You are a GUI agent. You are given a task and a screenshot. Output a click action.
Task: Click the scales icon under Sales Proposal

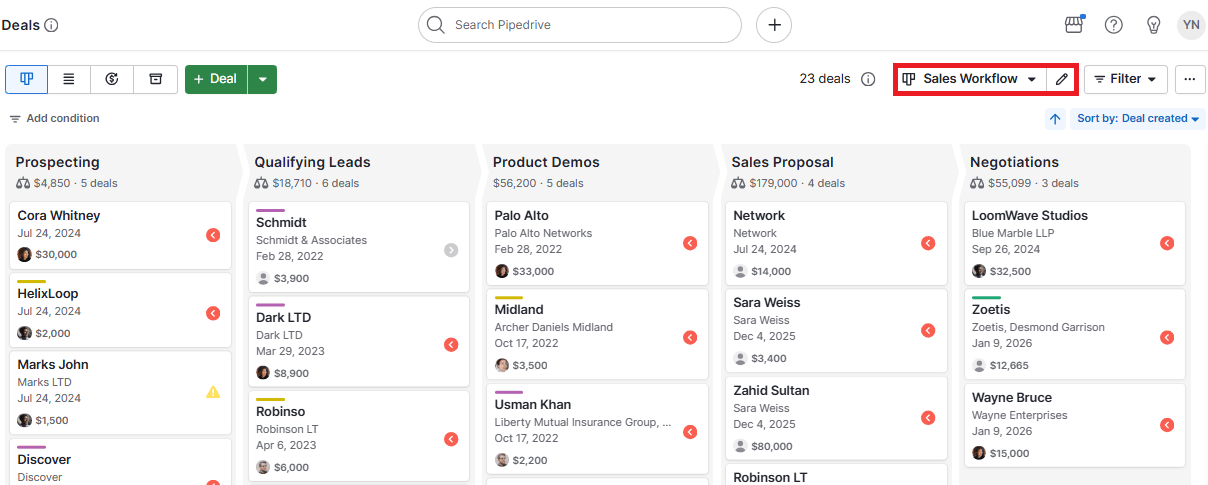pyautogui.click(x=739, y=183)
